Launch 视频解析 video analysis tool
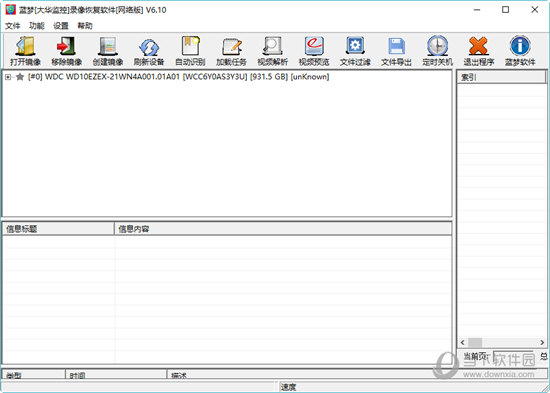This screenshot has height=393, width=550. click(273, 51)
